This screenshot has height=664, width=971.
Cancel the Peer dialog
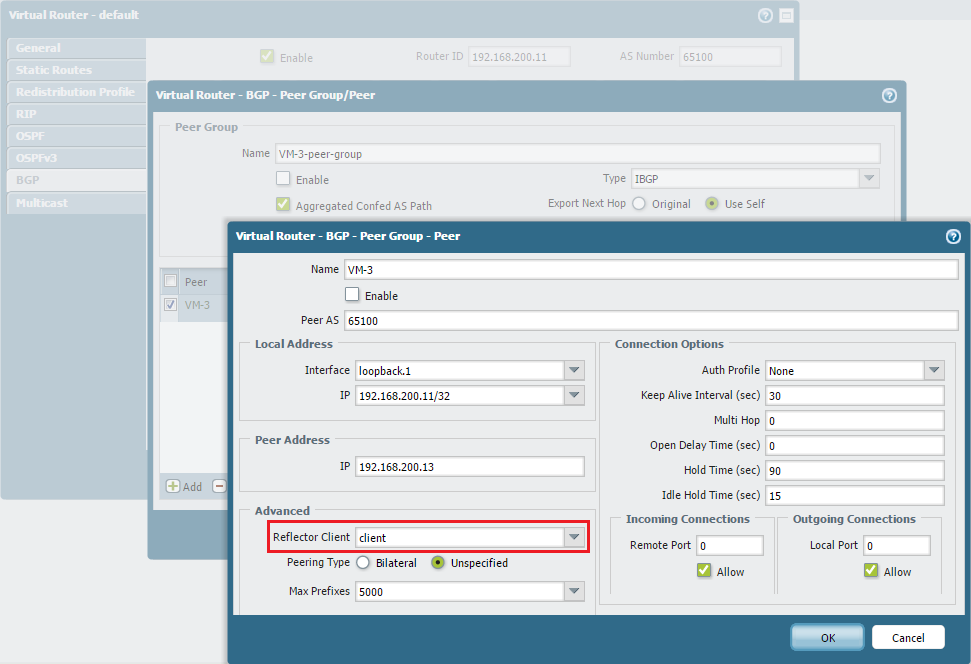[908, 637]
